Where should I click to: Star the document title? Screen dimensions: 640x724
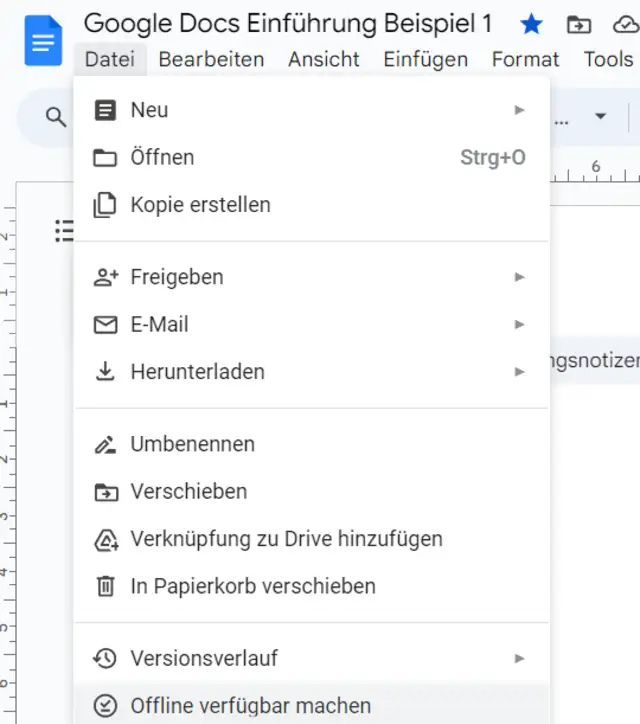pyautogui.click(x=531, y=24)
